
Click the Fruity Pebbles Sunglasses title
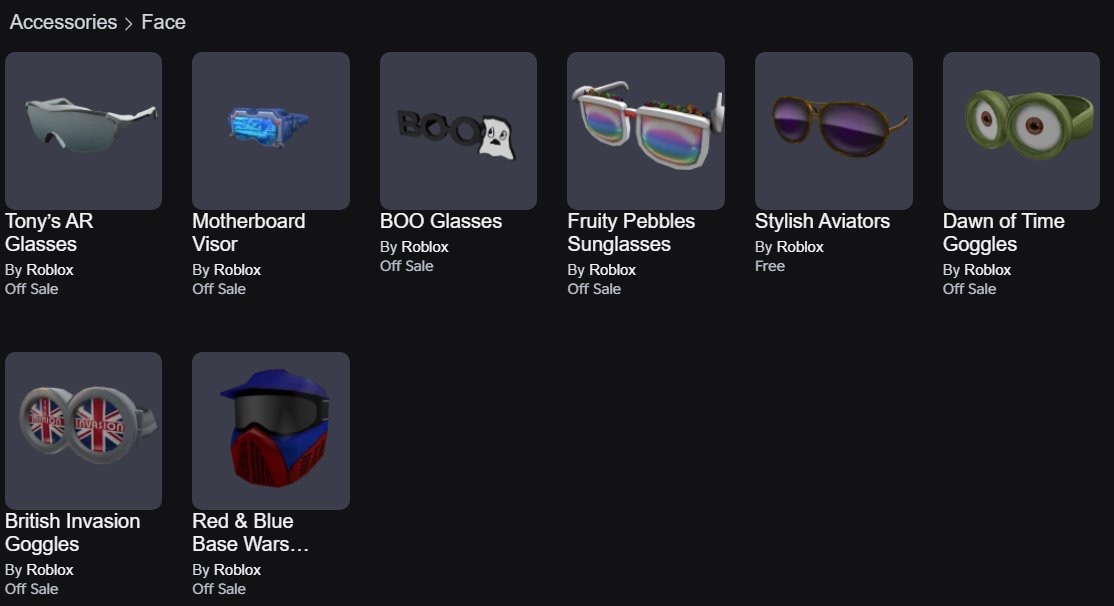(x=631, y=232)
